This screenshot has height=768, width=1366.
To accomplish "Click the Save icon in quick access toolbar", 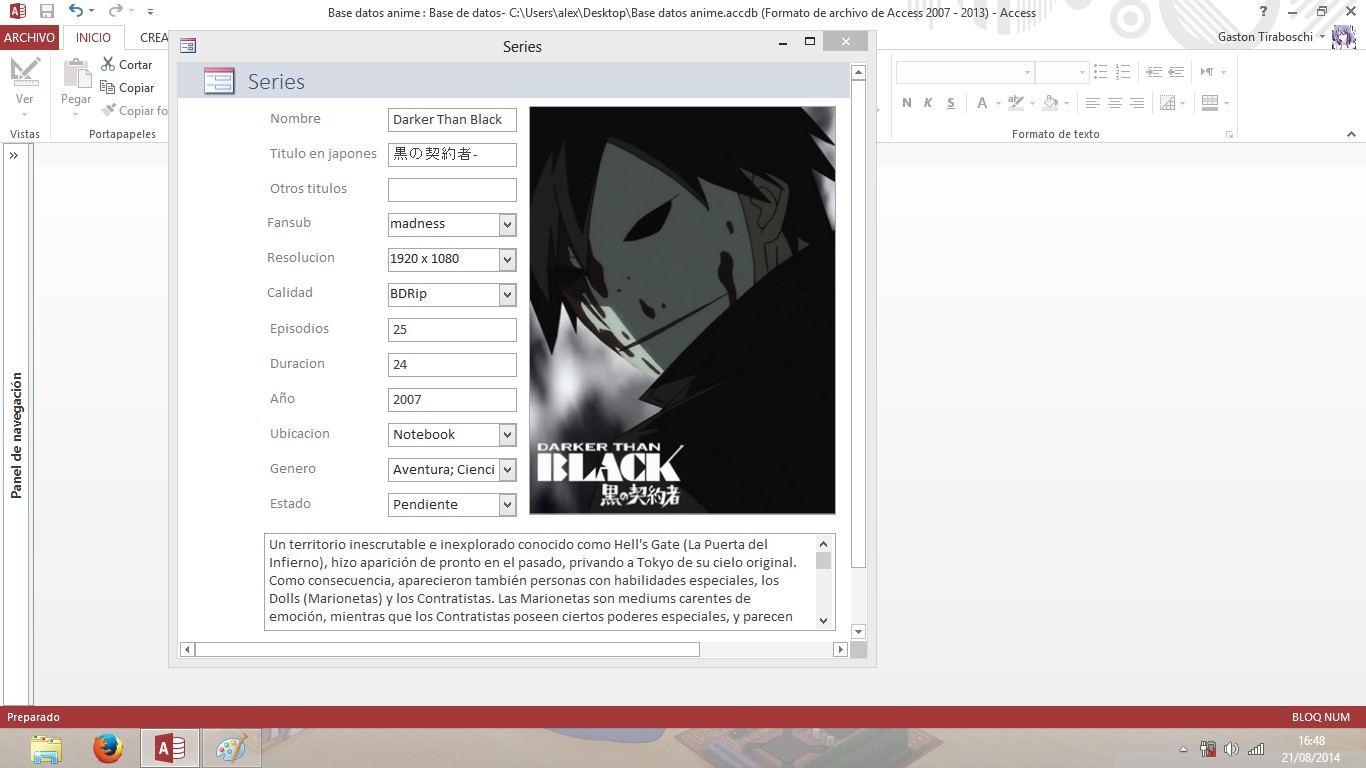I will [x=47, y=11].
